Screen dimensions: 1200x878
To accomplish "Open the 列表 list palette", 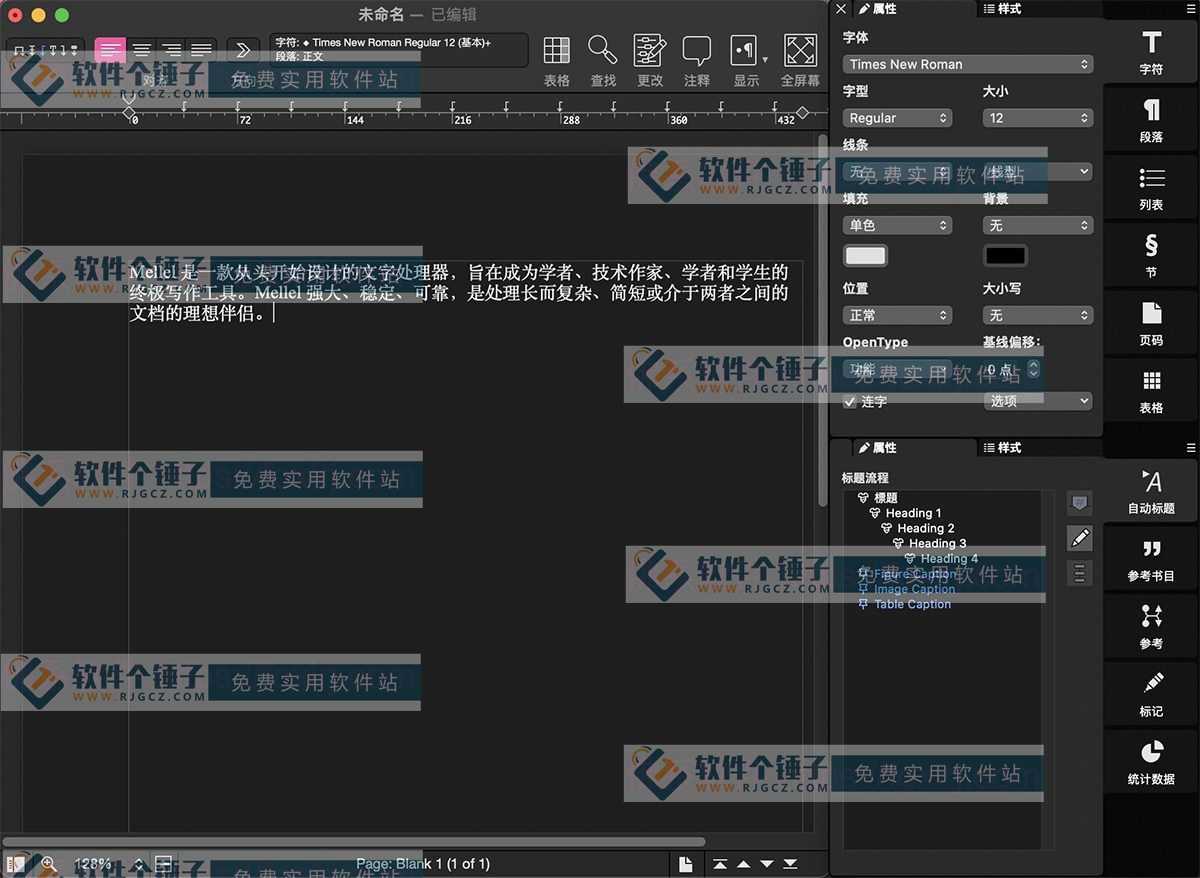I will pyautogui.click(x=1151, y=188).
